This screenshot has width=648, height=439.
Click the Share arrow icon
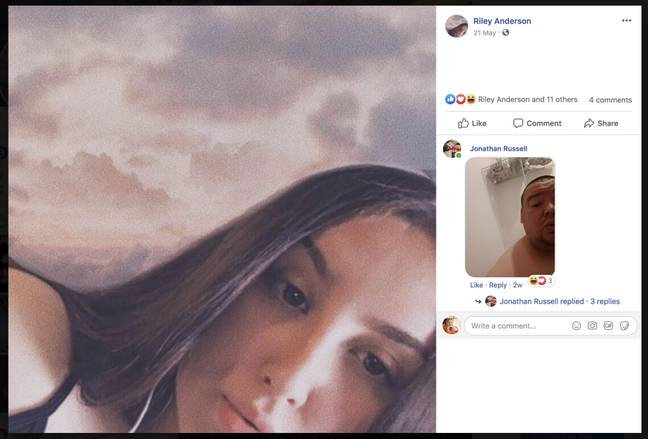point(588,123)
